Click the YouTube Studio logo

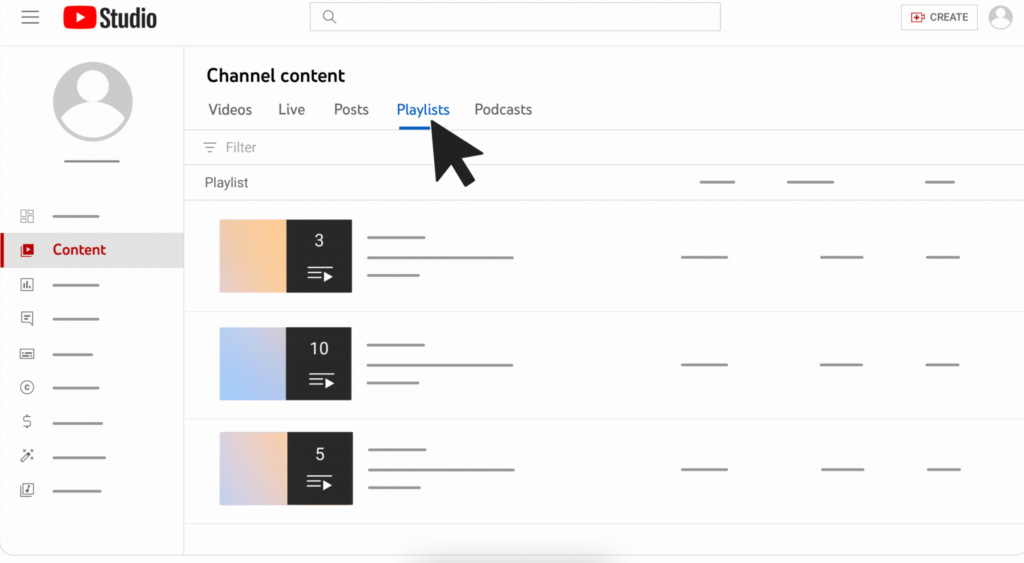(110, 18)
